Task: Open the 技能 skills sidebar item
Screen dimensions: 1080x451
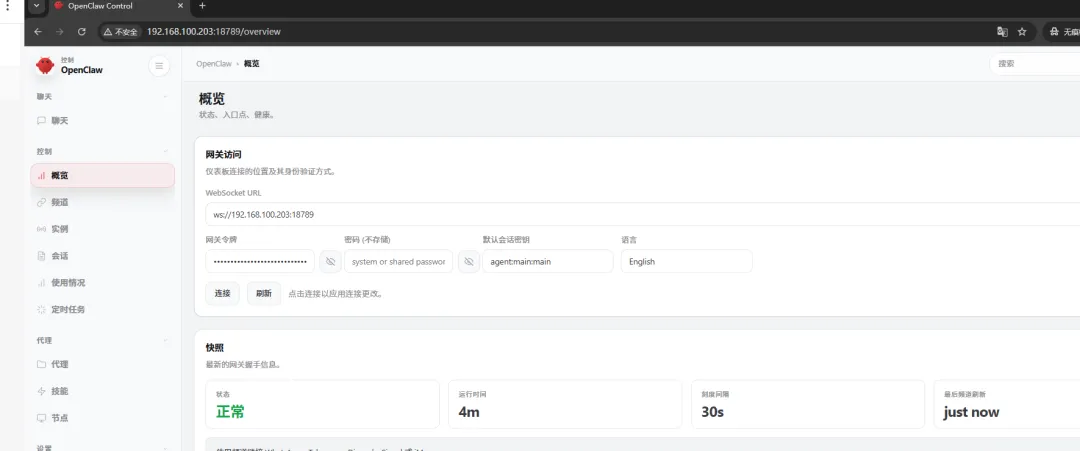Action: 103,391
